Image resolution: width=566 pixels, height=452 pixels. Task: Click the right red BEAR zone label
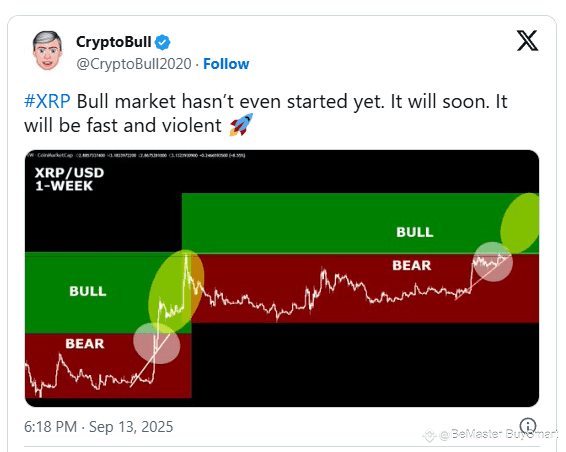(412, 265)
